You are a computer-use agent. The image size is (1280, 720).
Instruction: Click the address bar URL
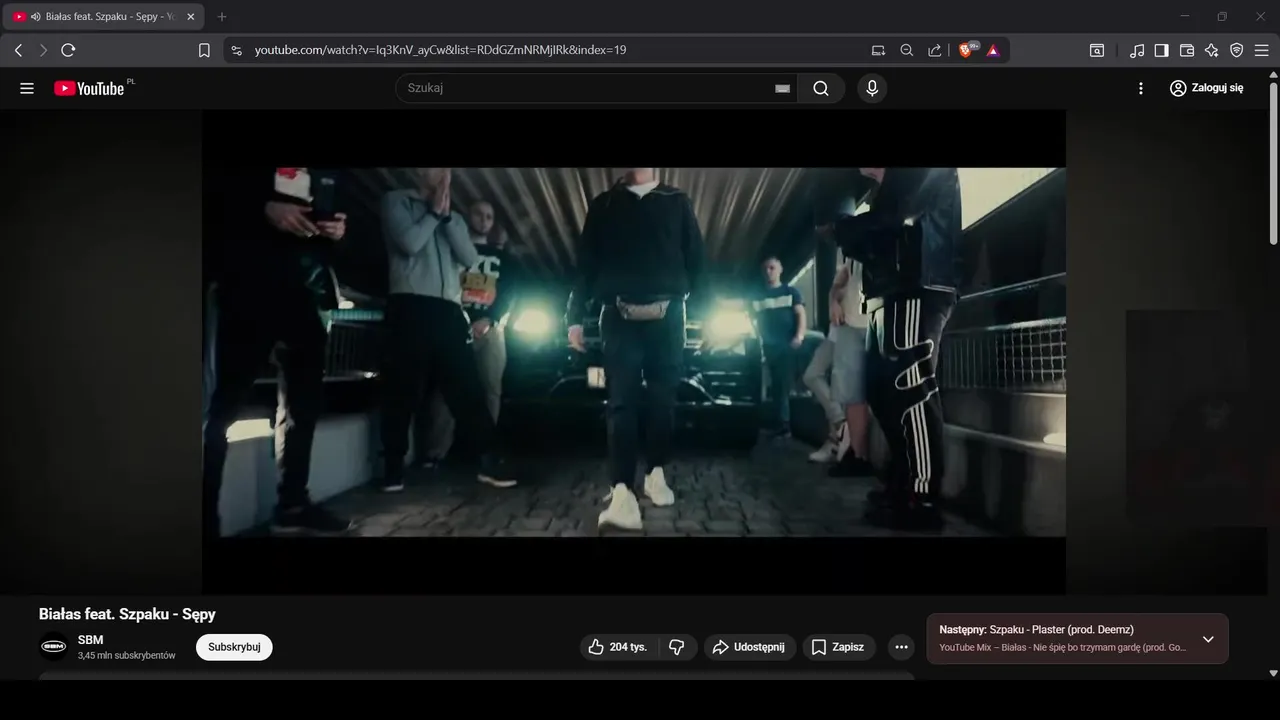[440, 50]
